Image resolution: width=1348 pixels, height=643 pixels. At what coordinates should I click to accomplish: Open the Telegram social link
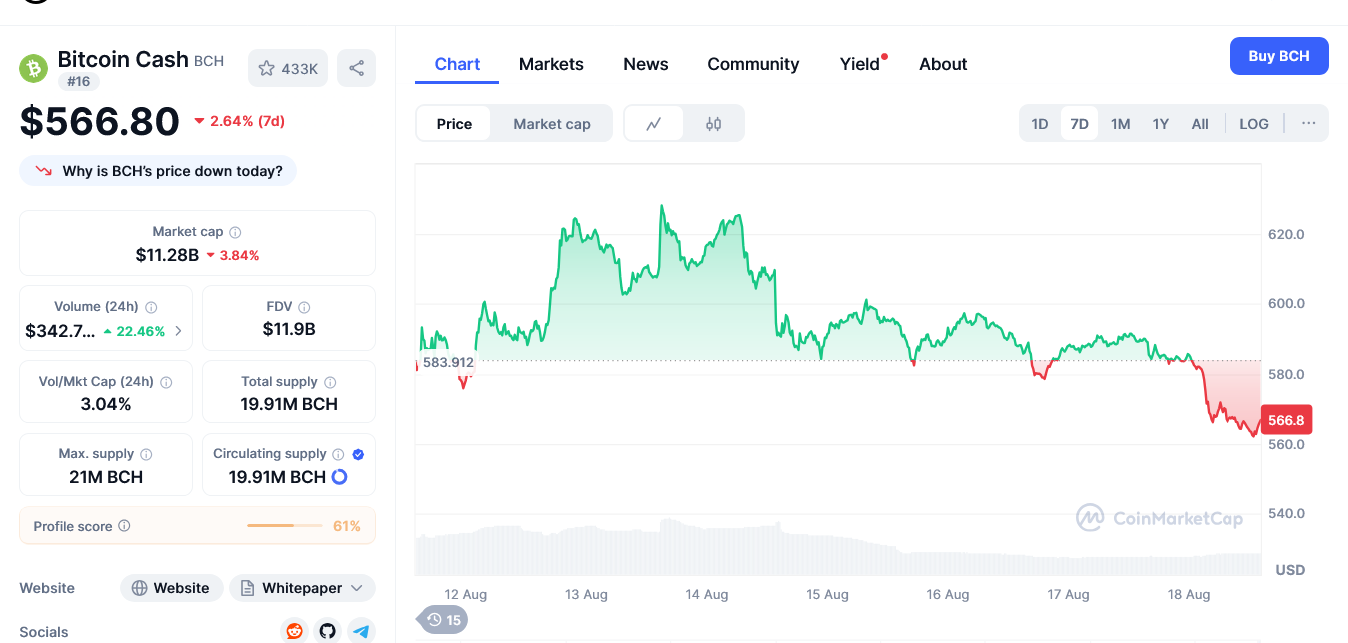click(x=361, y=631)
